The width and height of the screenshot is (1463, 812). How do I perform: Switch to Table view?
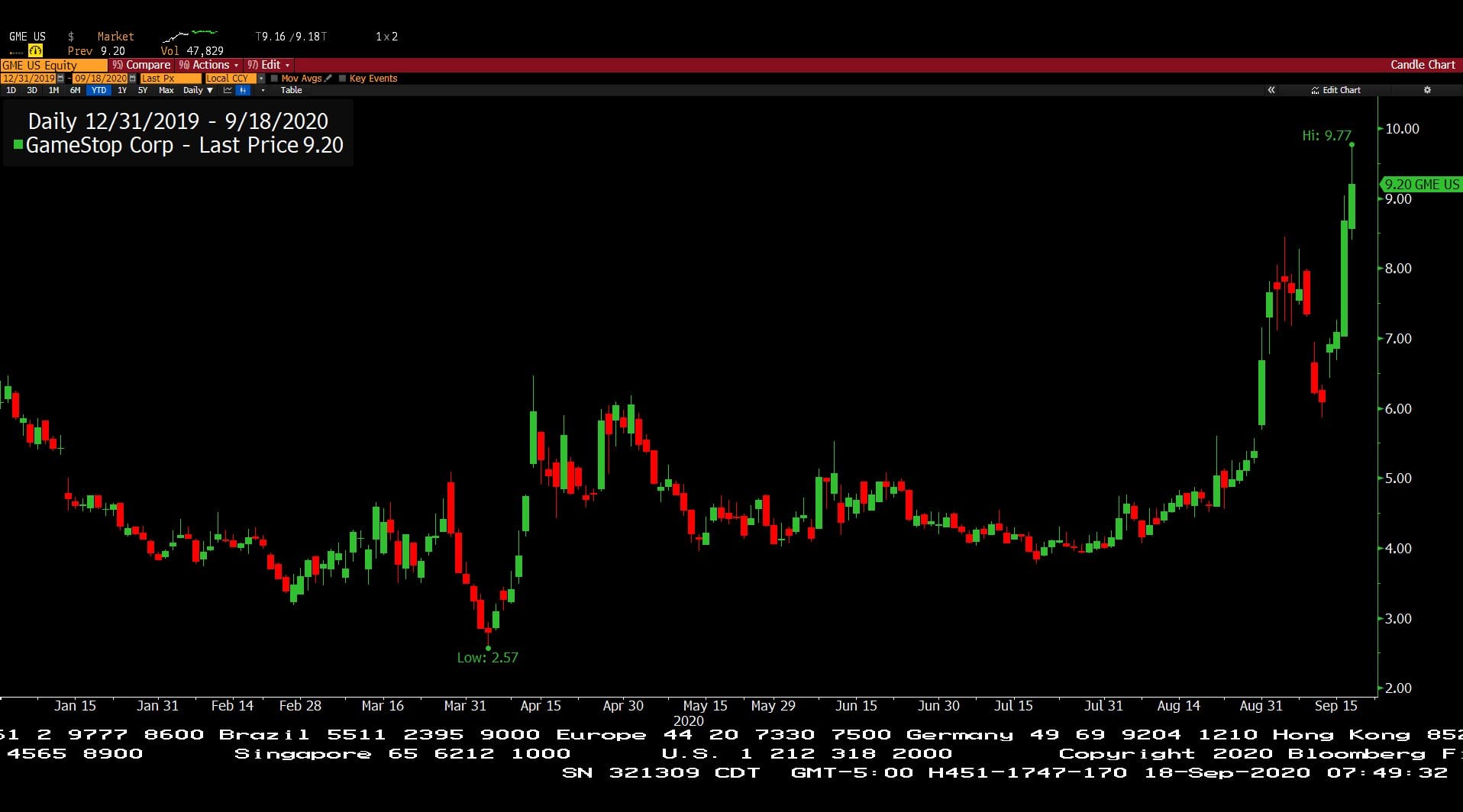click(x=291, y=90)
